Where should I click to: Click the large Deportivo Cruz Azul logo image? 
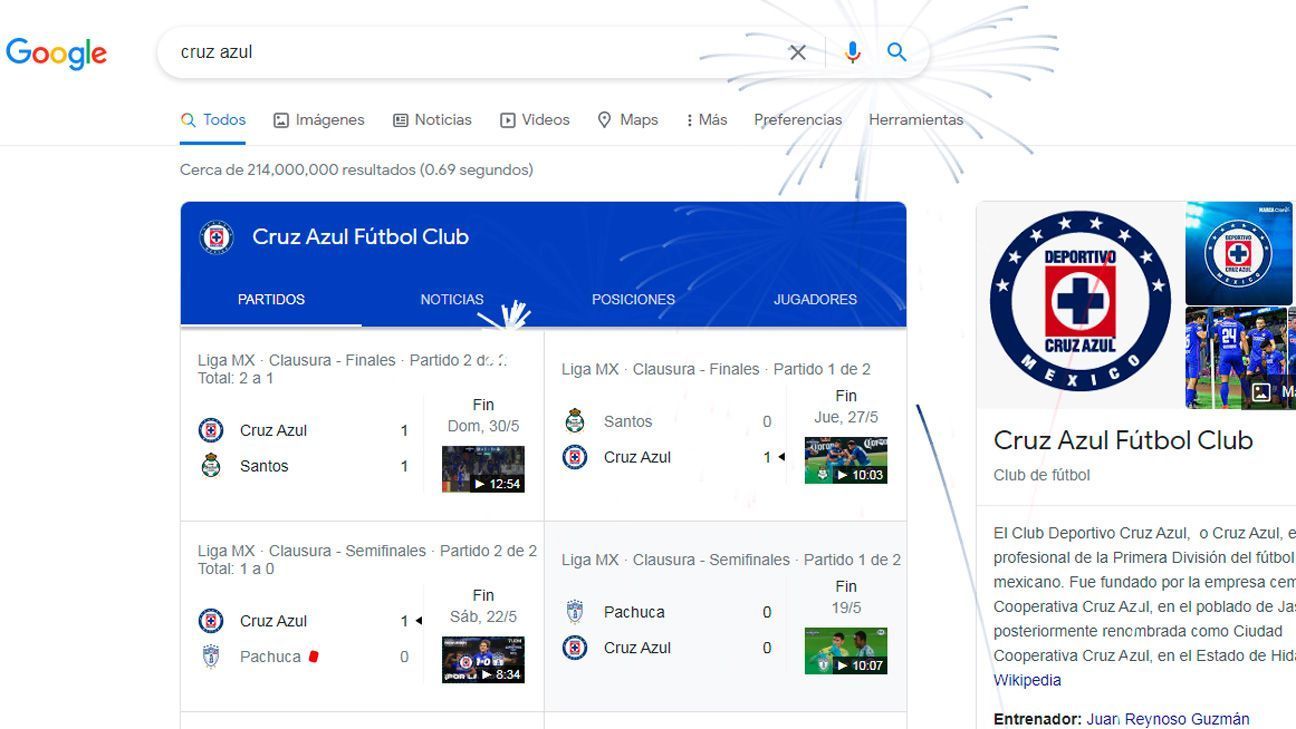tap(1080, 302)
